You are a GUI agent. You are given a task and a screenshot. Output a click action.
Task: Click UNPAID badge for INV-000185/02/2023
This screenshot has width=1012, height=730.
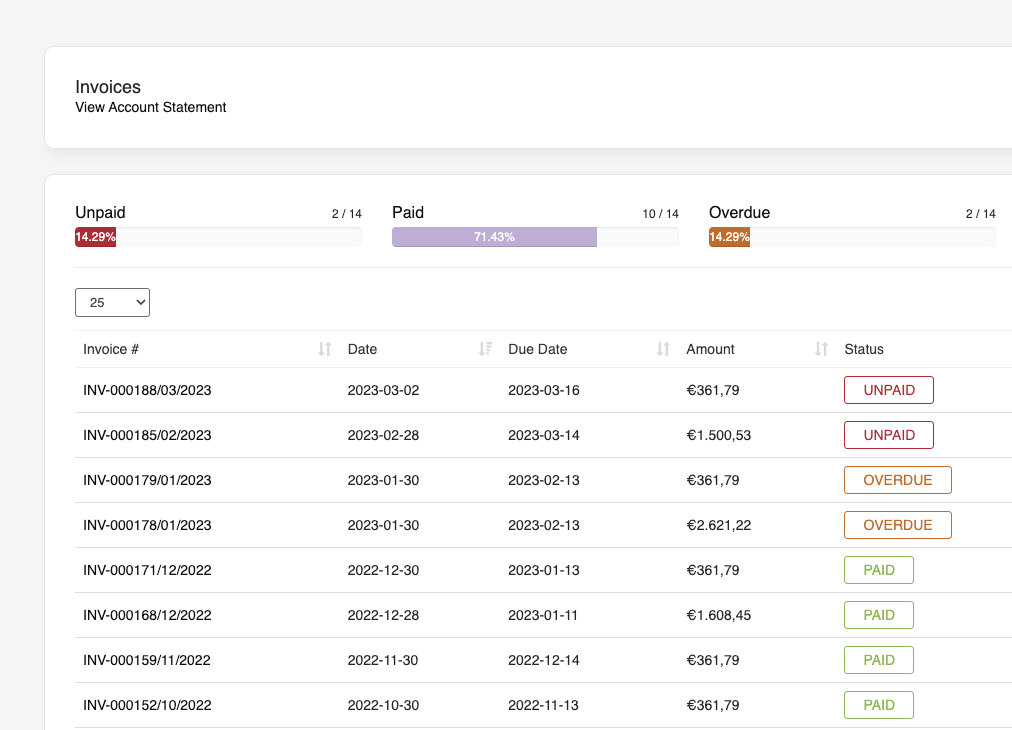click(889, 435)
